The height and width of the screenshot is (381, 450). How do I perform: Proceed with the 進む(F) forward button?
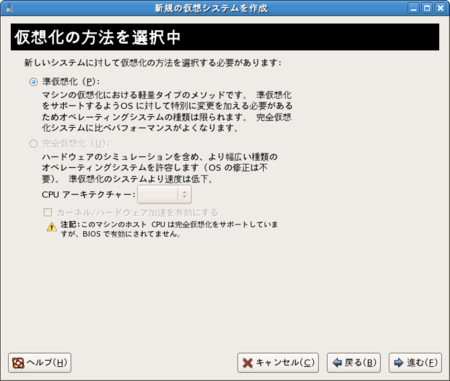tap(415, 363)
